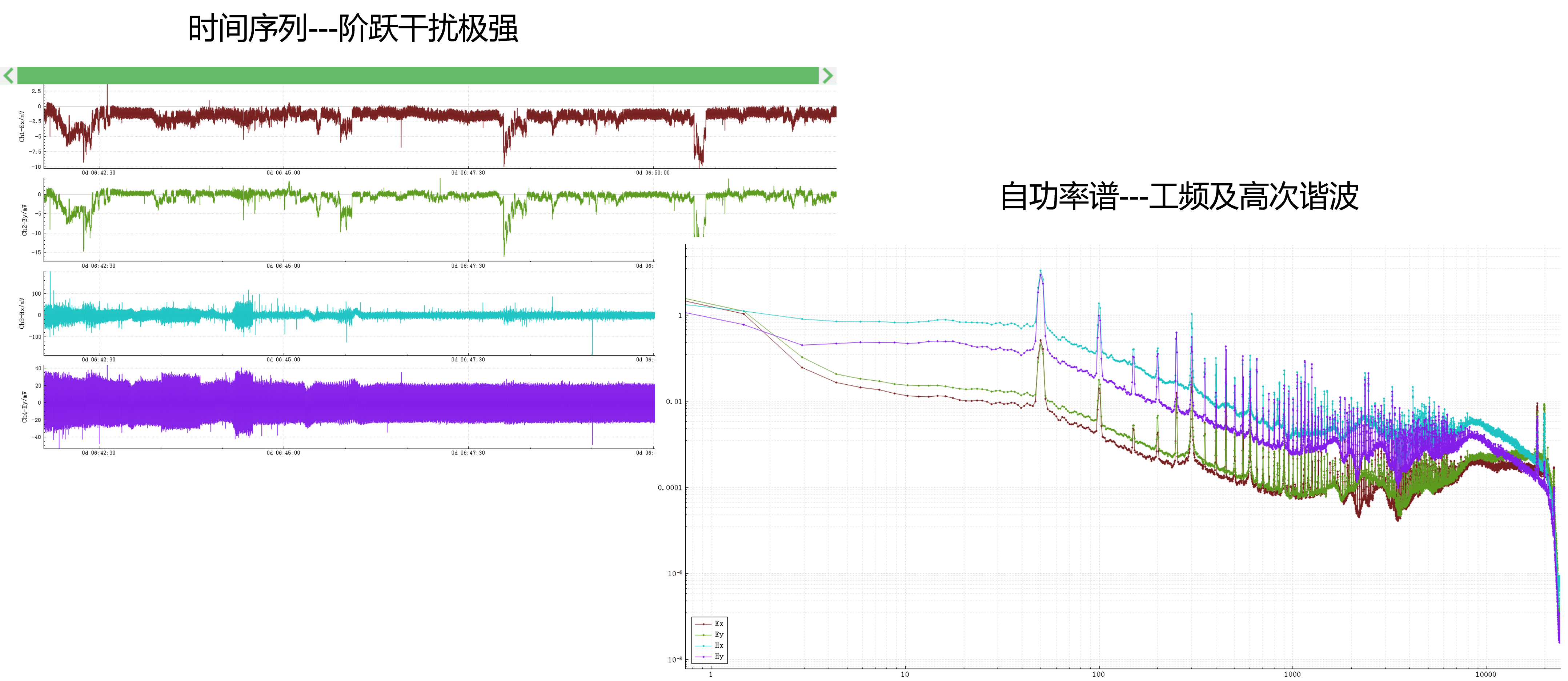Click the Ch2-Ey/mV axis label
Viewport: 1568px width, 681px height.
point(24,220)
